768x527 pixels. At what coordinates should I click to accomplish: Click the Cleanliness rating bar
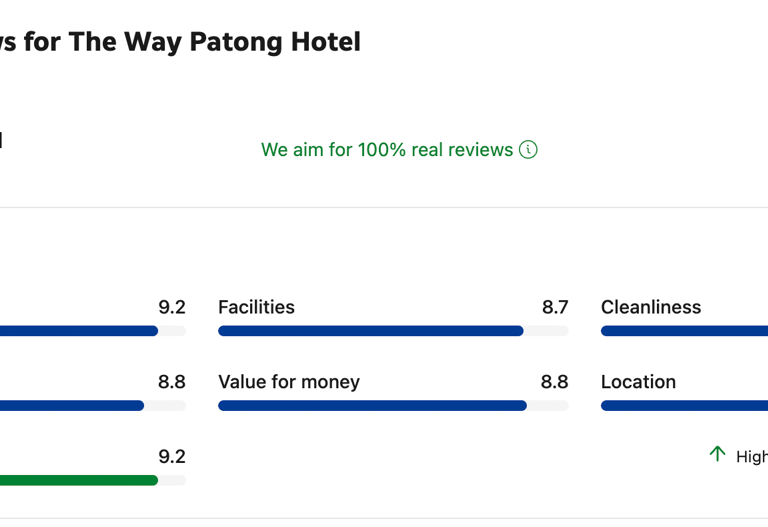tap(684, 331)
